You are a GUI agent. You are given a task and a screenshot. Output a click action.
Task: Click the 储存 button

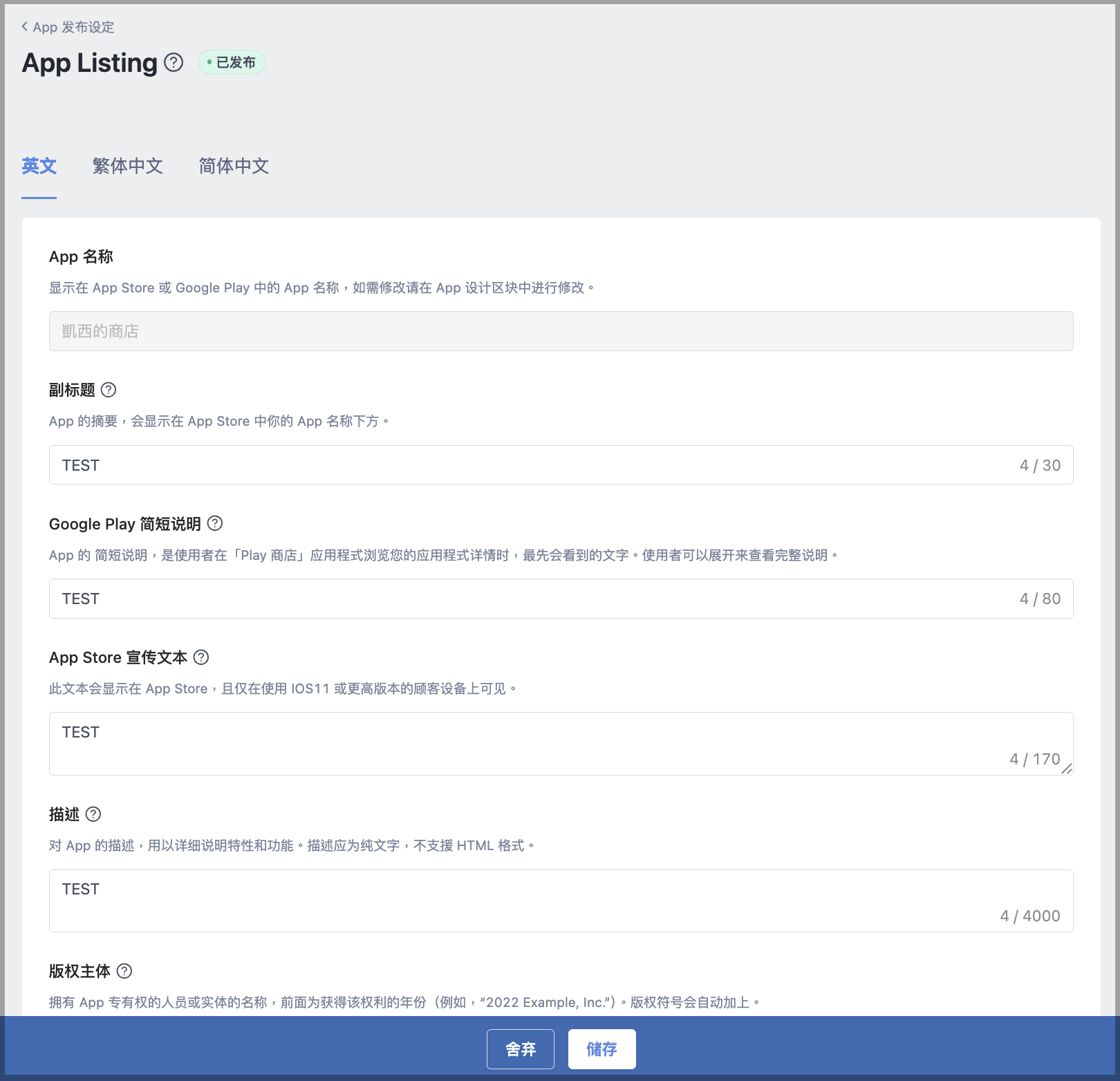coord(602,1049)
